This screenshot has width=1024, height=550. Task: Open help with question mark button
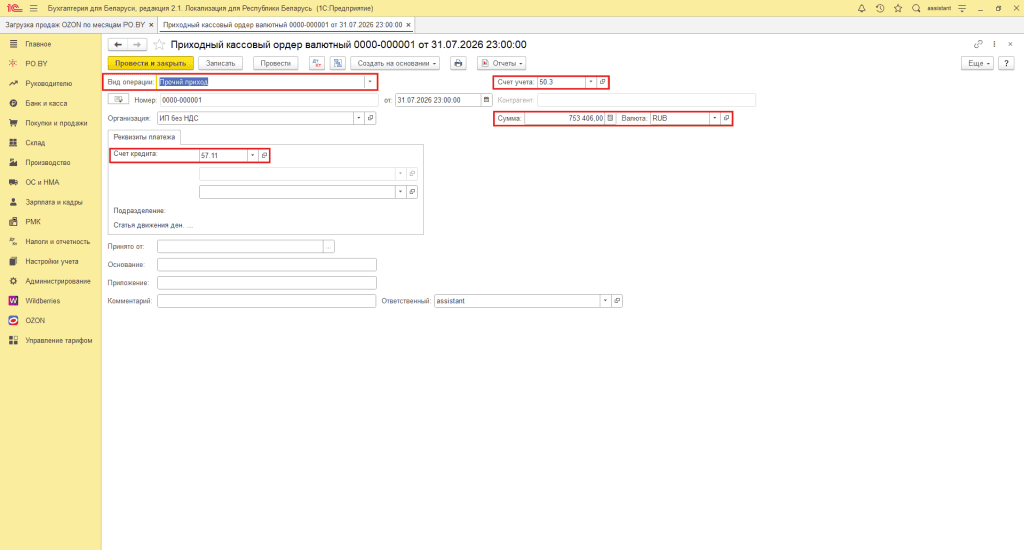pos(1006,63)
